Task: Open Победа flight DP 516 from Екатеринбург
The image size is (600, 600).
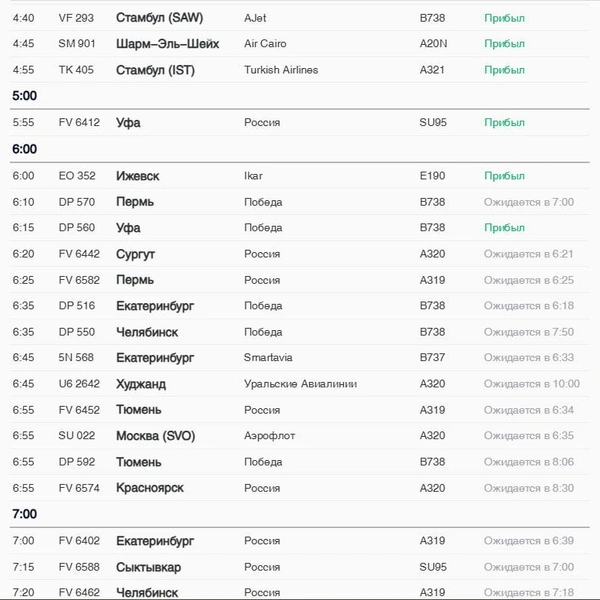Action: [x=300, y=306]
